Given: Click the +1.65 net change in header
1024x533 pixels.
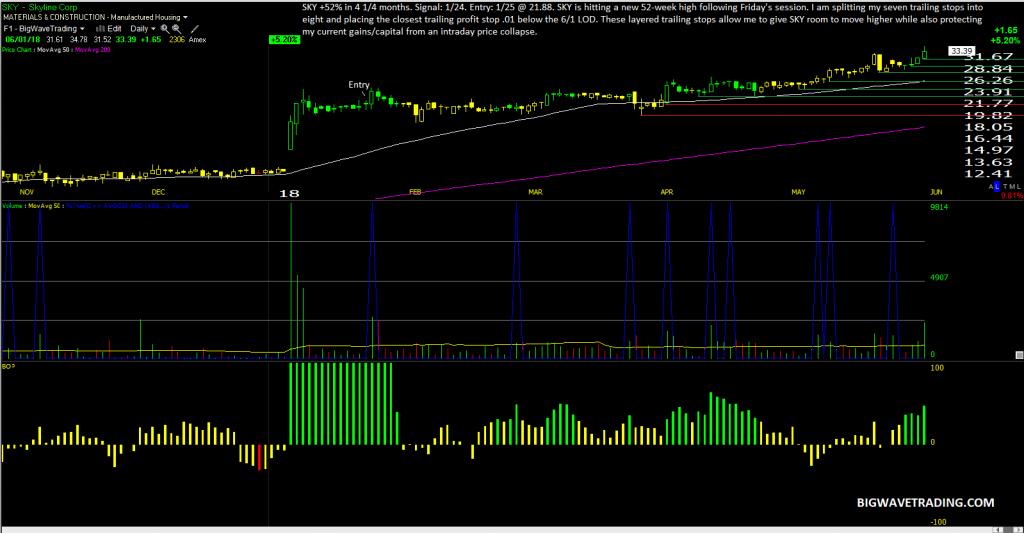Looking at the screenshot, I should pyautogui.click(x=151, y=40).
